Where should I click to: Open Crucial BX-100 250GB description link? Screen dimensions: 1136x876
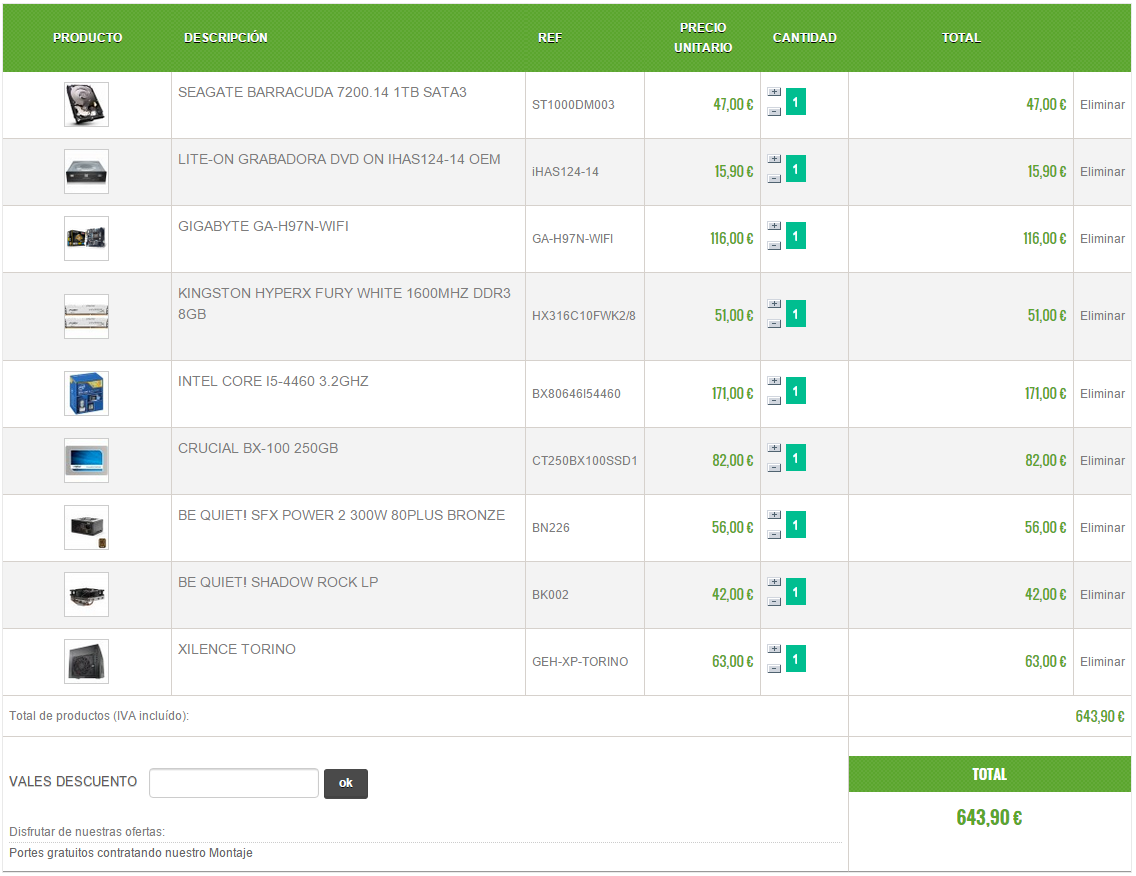pyautogui.click(x=258, y=449)
